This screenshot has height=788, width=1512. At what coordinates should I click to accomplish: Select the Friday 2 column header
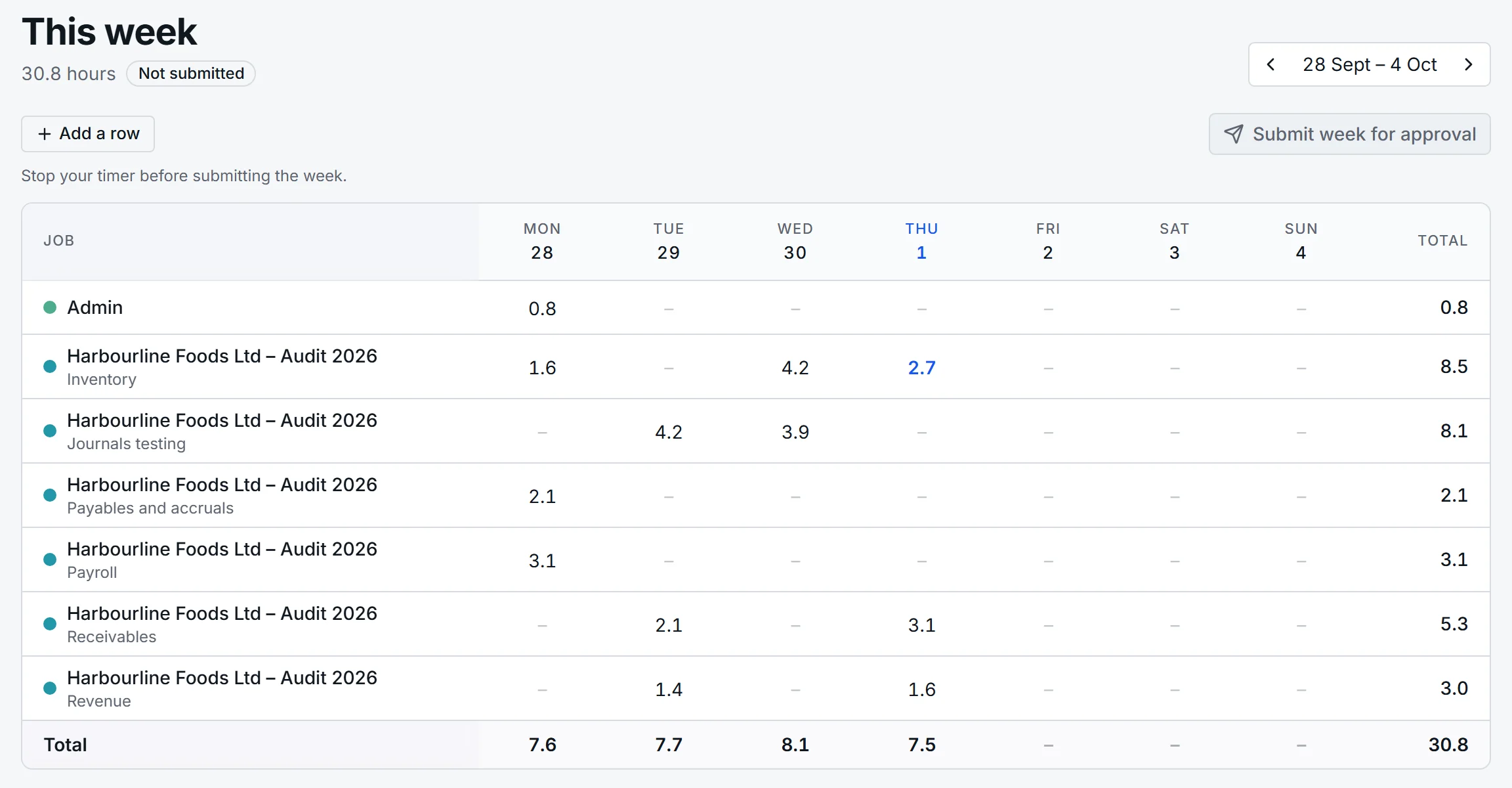1048,241
